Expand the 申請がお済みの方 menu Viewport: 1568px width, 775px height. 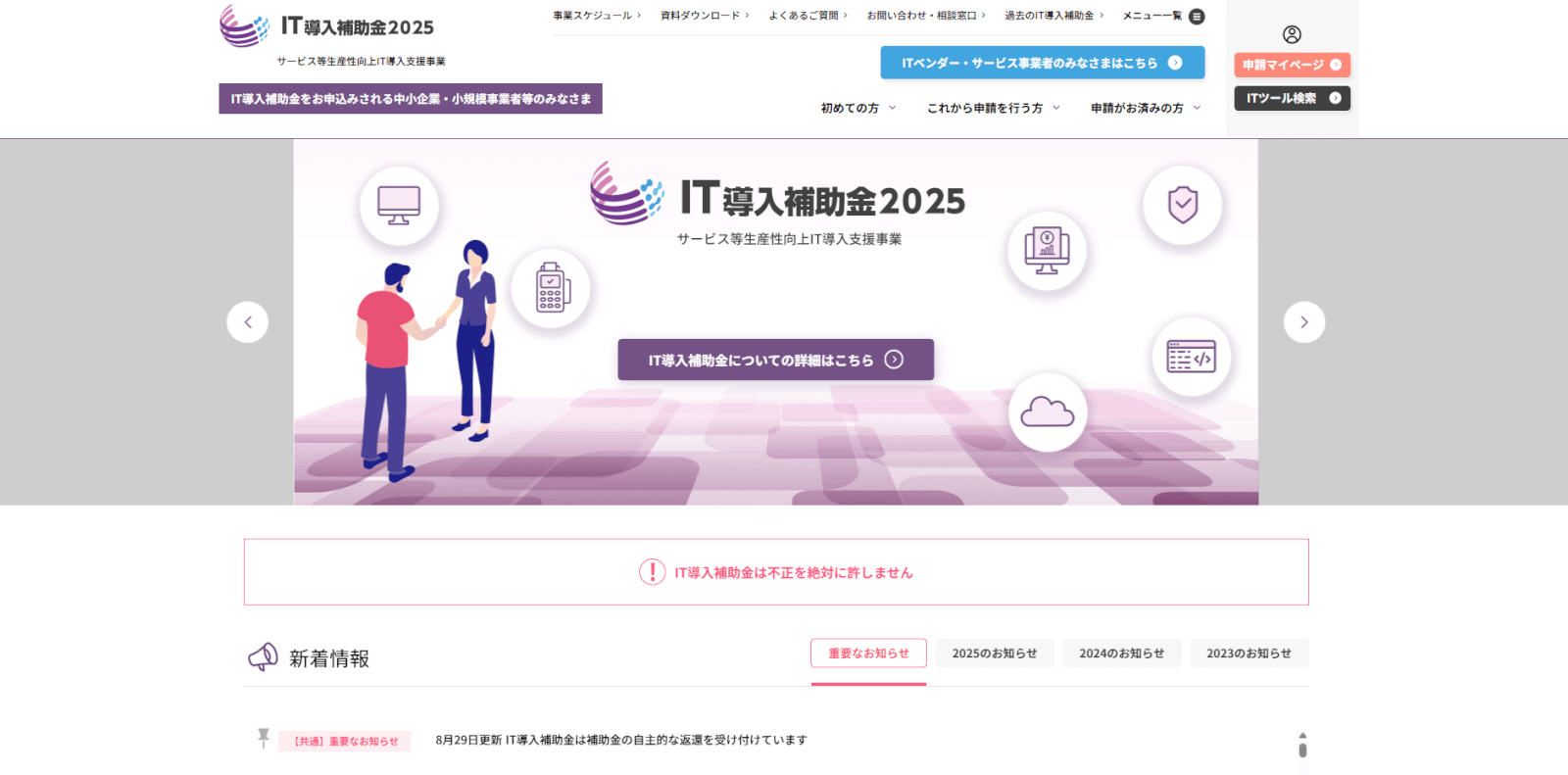pos(1146,108)
